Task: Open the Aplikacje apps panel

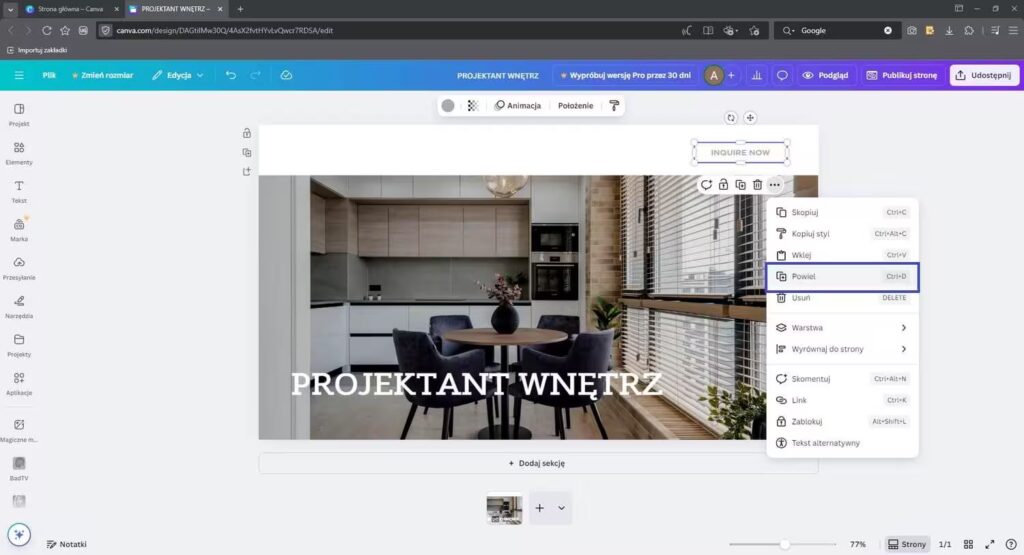Action: point(19,384)
